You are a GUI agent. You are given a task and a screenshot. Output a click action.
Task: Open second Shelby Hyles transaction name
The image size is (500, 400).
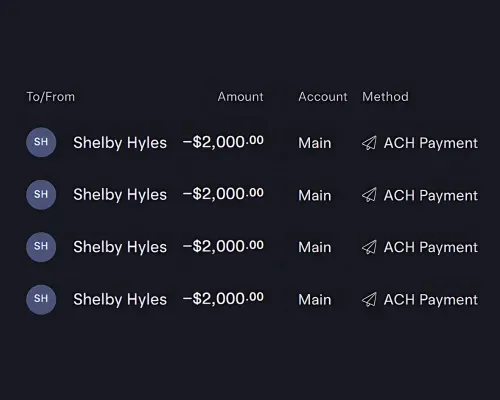[x=120, y=195]
